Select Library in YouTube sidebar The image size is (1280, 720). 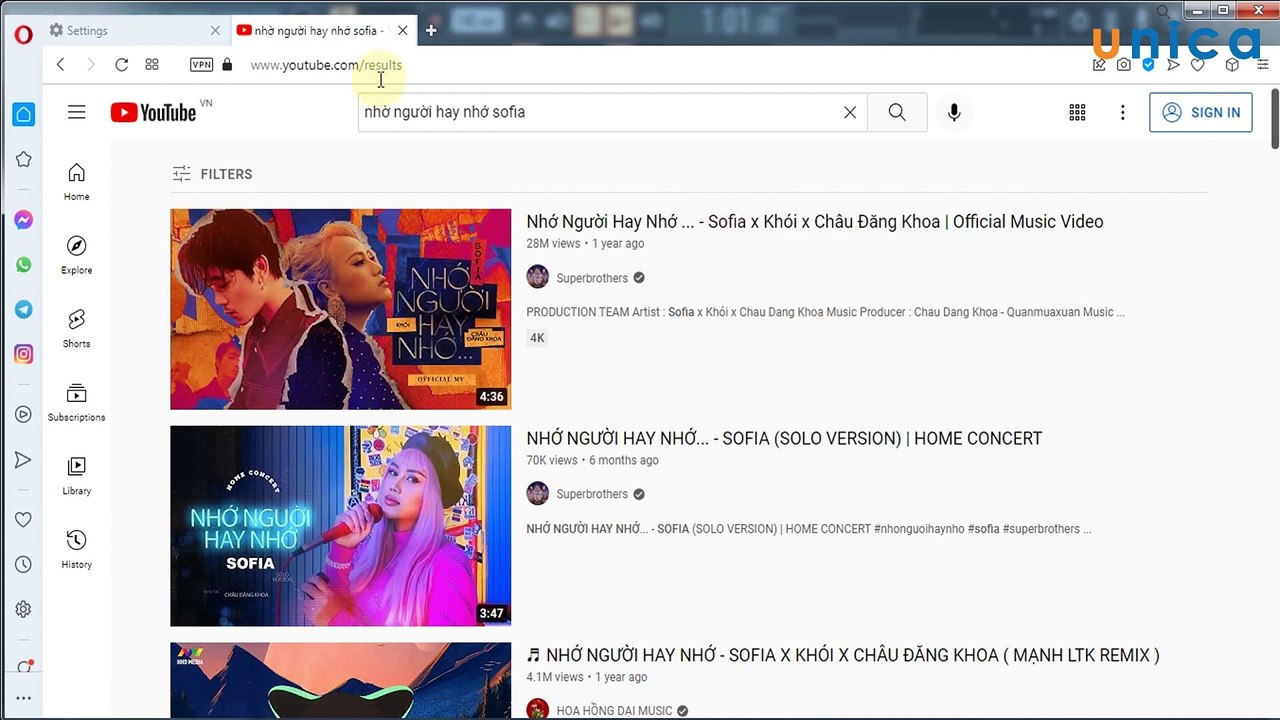point(77,475)
